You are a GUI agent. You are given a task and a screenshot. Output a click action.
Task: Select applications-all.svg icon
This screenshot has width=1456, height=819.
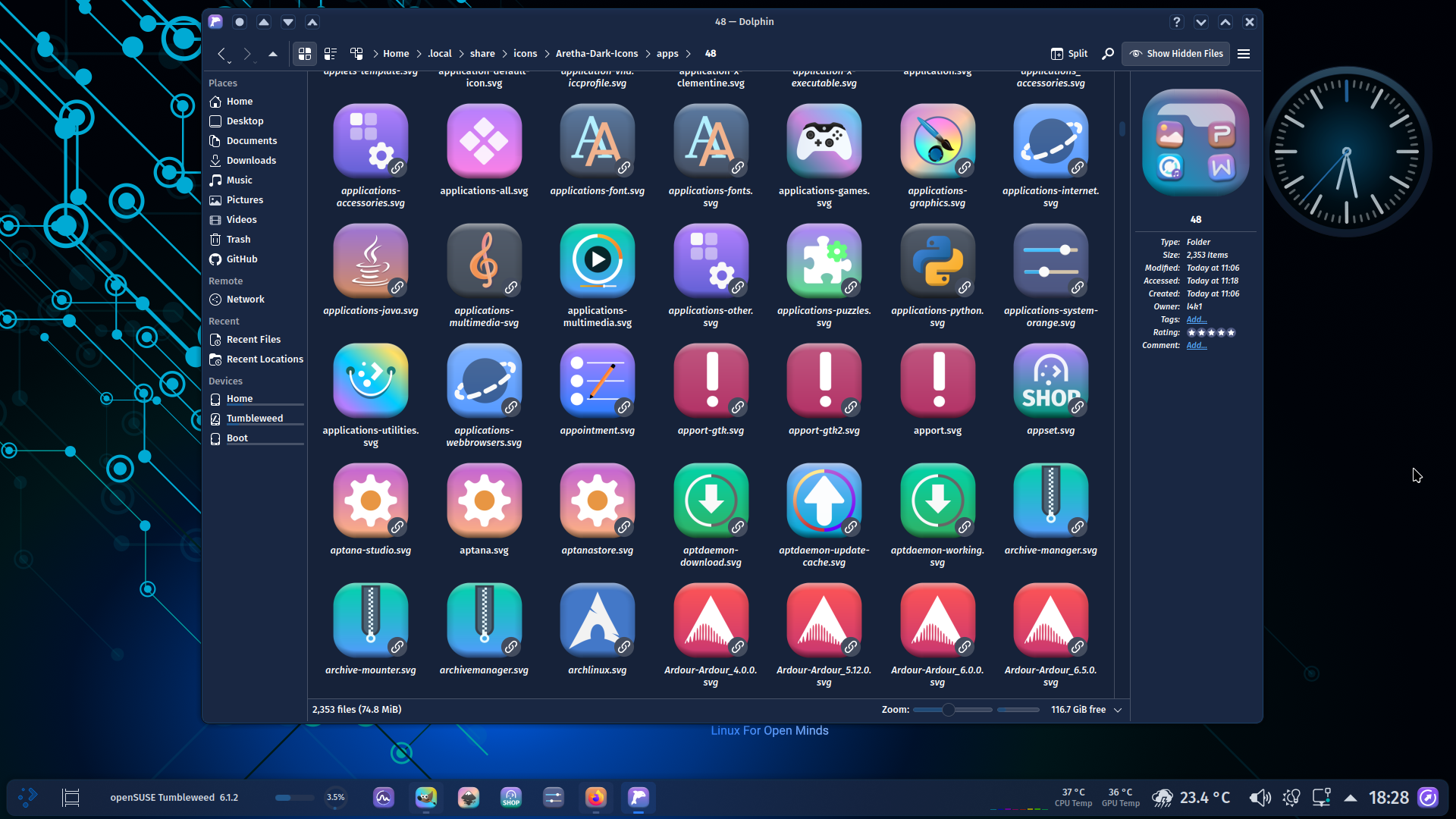click(x=484, y=141)
